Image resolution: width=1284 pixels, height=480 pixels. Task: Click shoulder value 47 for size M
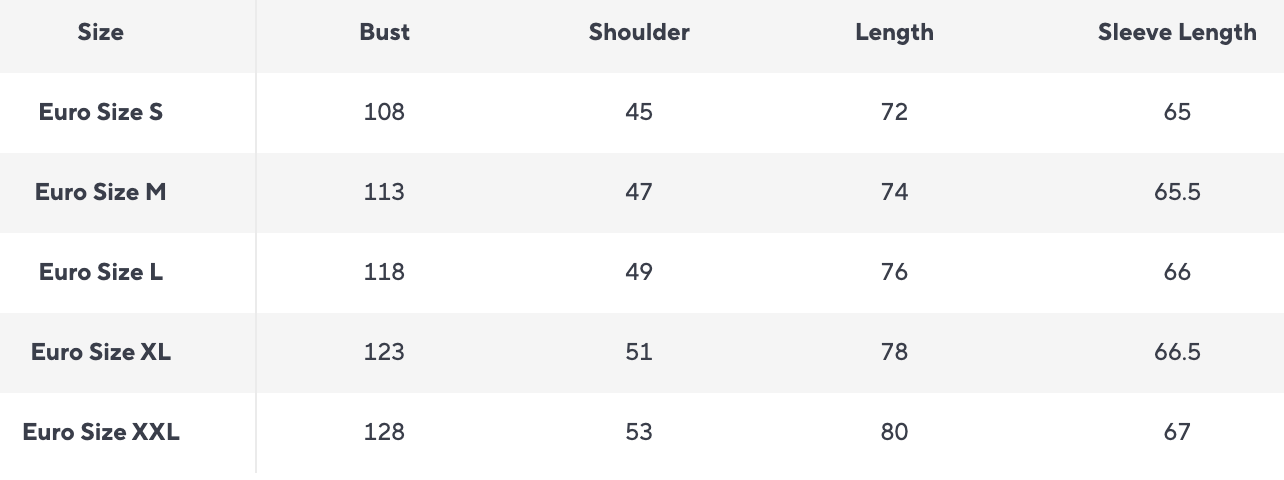[x=639, y=192]
